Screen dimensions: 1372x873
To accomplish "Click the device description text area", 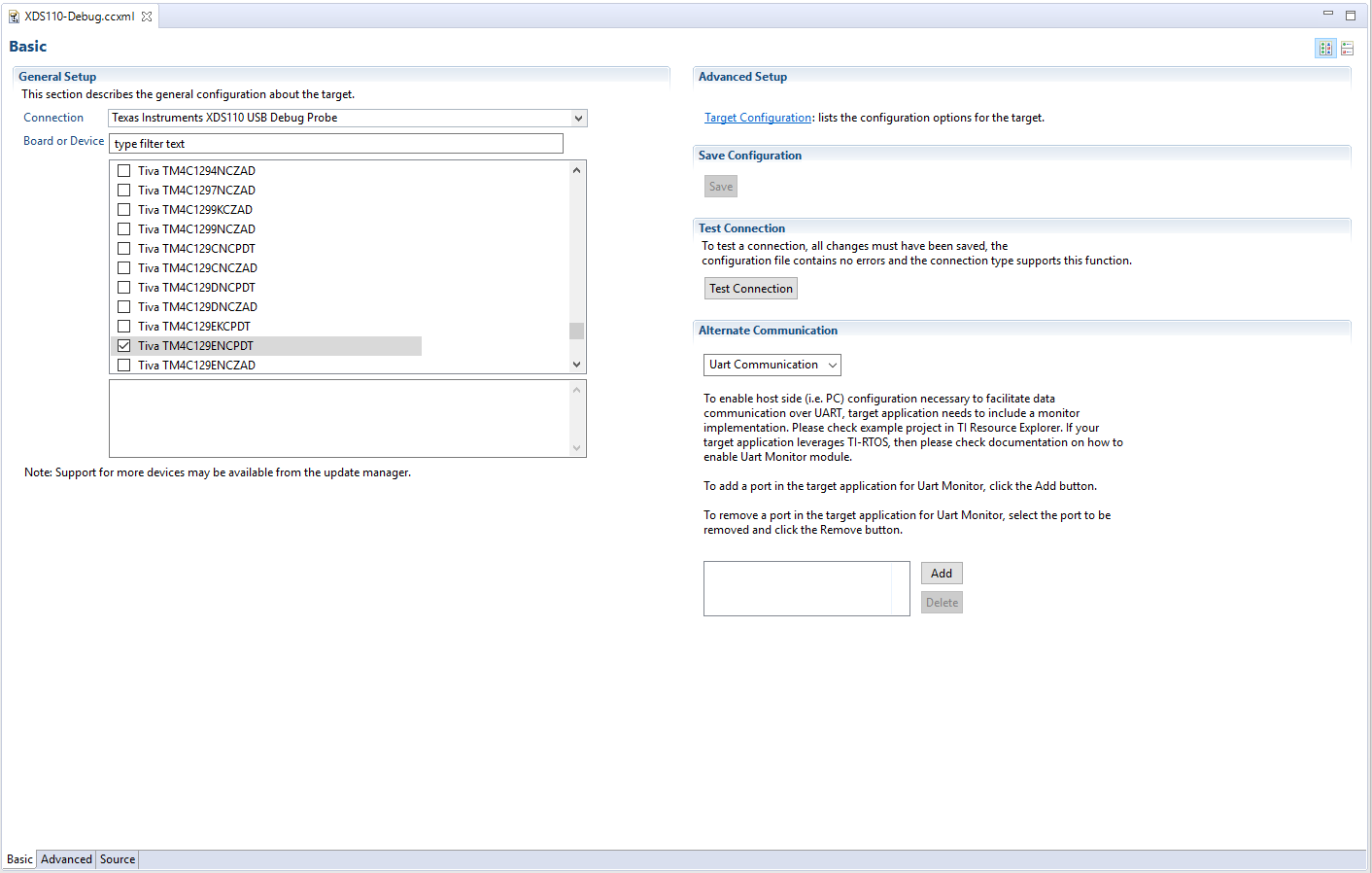I will (339, 418).
